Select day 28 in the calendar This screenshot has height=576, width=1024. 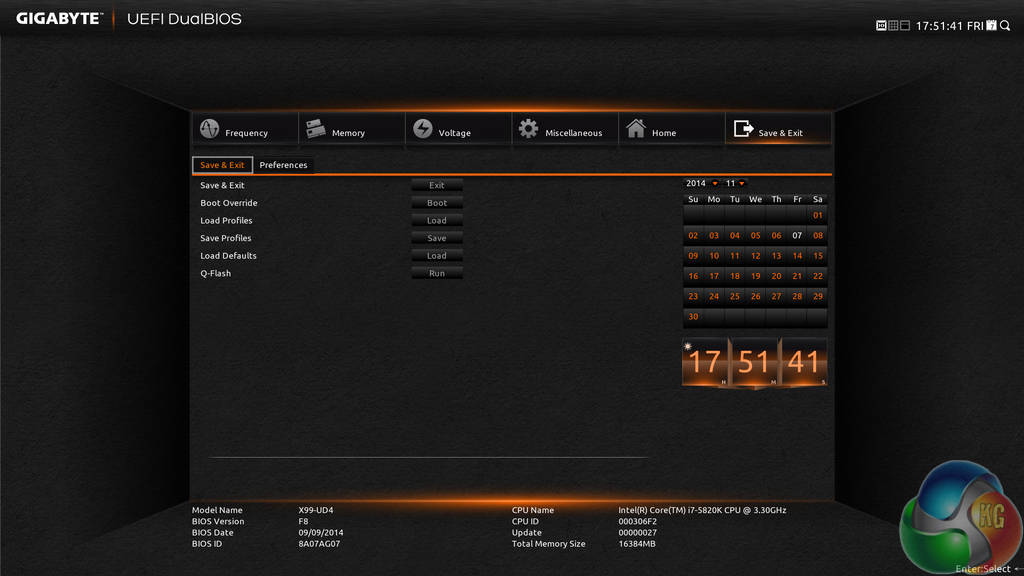click(797, 296)
